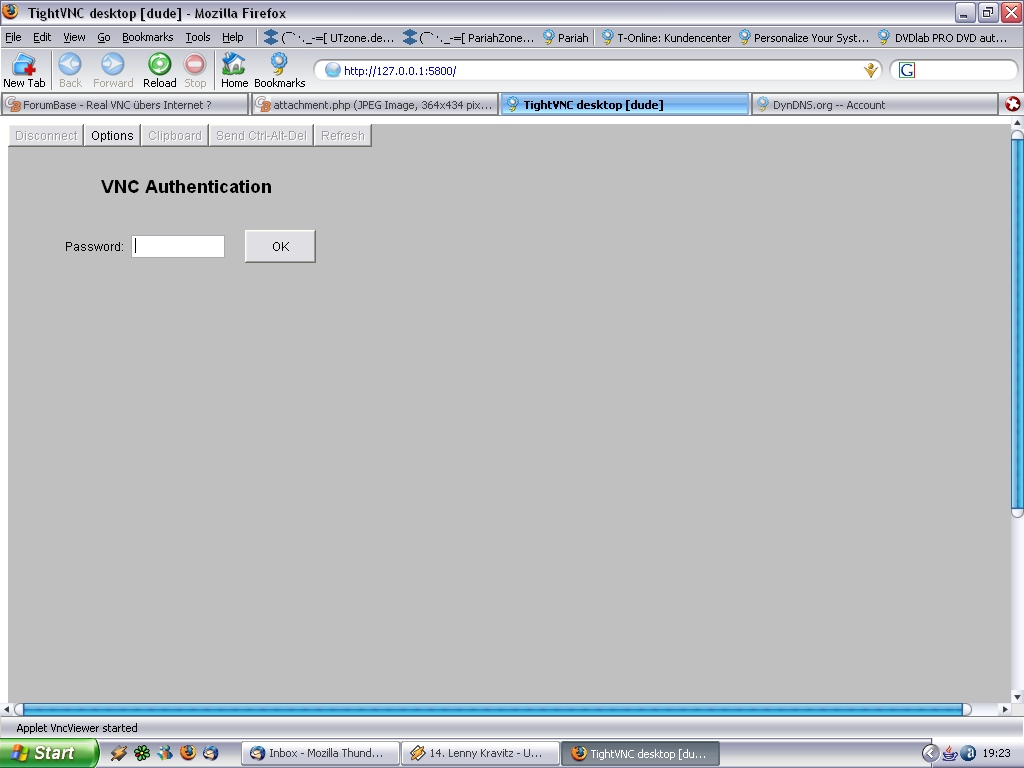Open the VNC Options button
The width and height of the screenshot is (1024, 768).
pos(112,136)
